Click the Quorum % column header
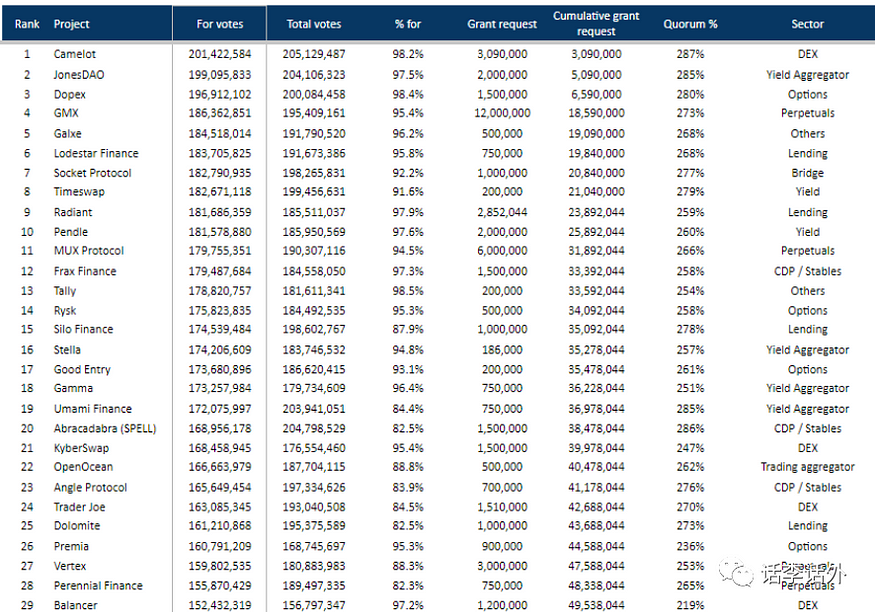The height and width of the screenshot is (612, 875). point(690,24)
